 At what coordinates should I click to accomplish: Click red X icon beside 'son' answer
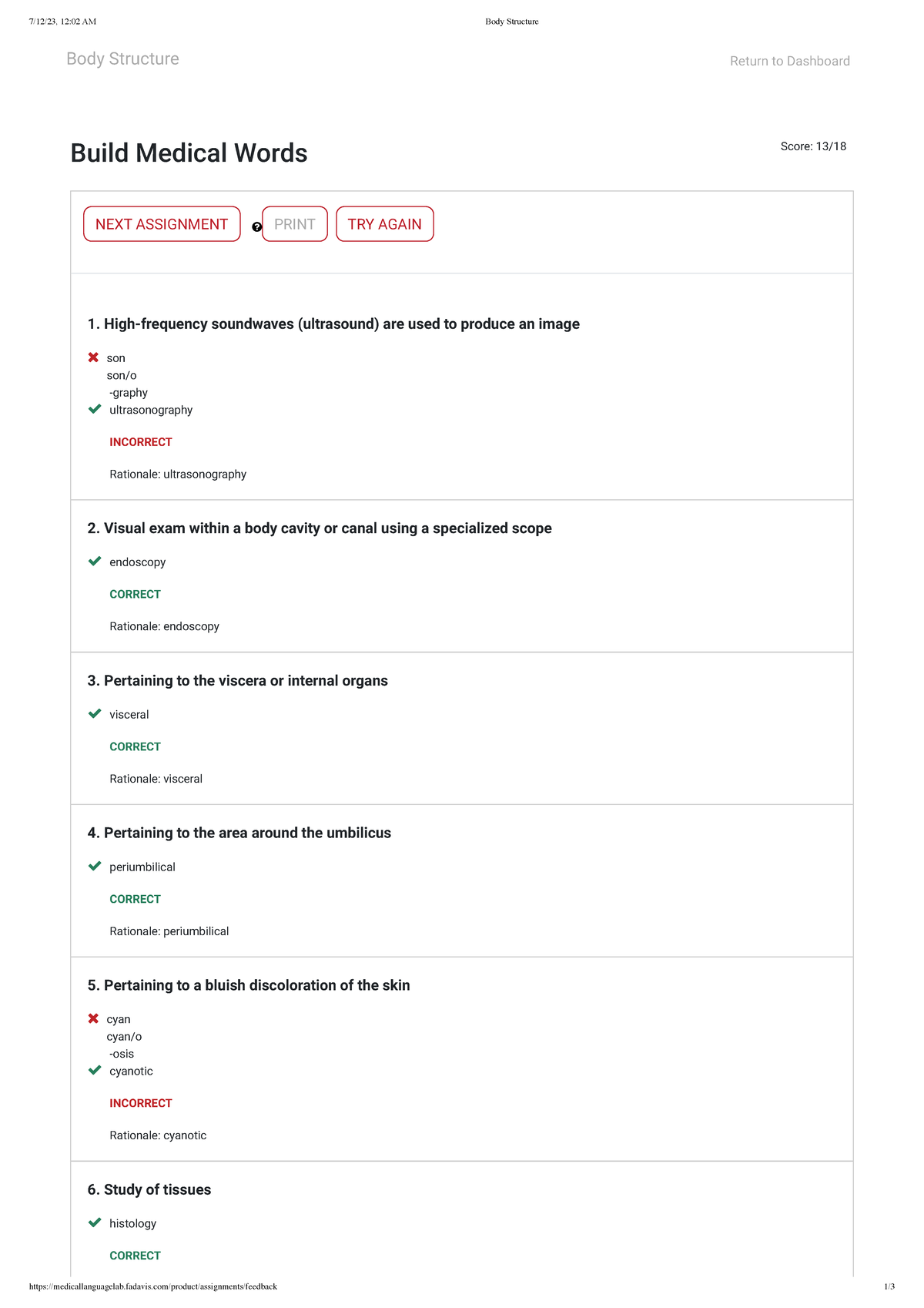(x=93, y=357)
